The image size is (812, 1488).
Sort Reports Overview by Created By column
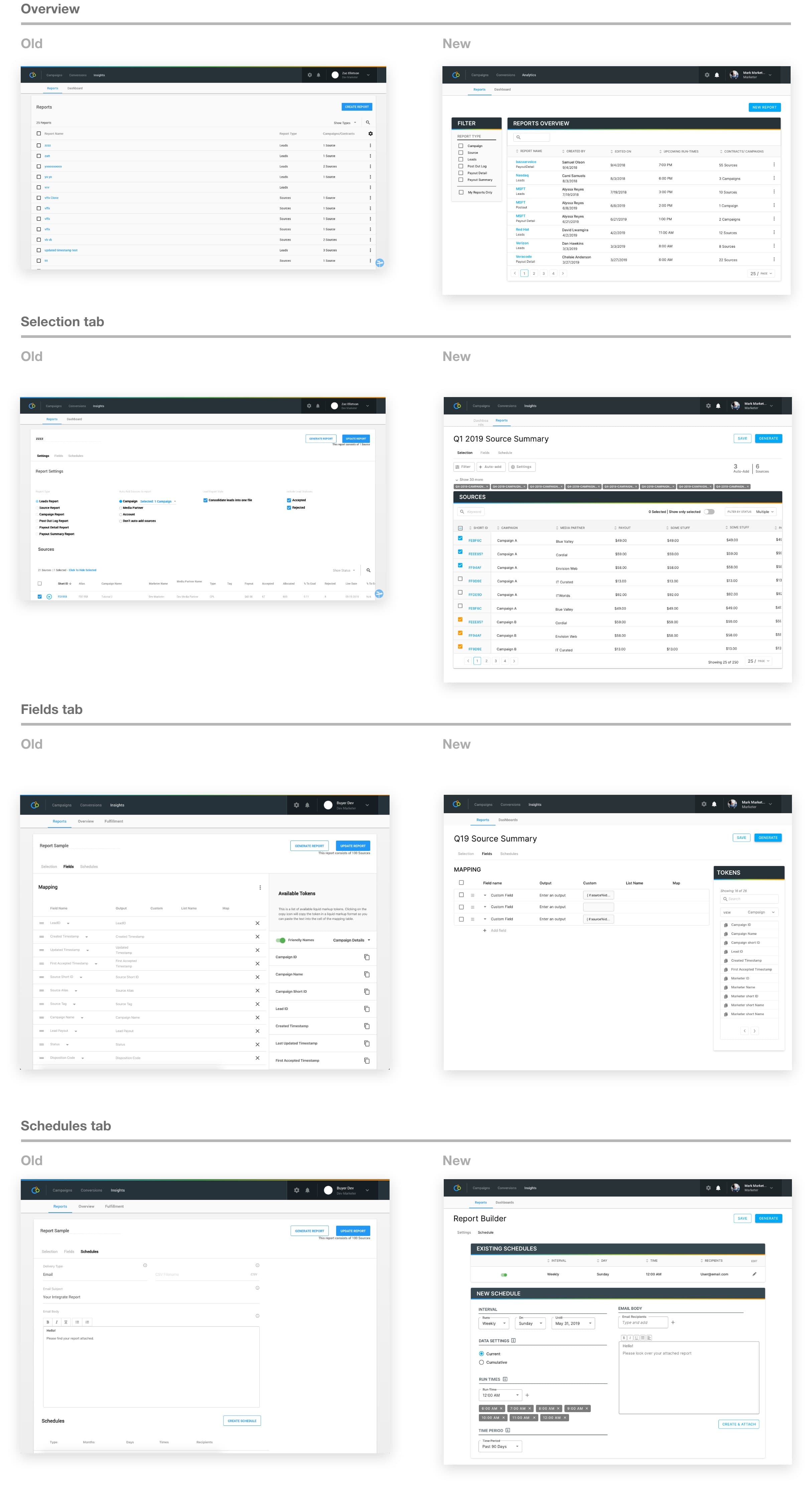[574, 151]
